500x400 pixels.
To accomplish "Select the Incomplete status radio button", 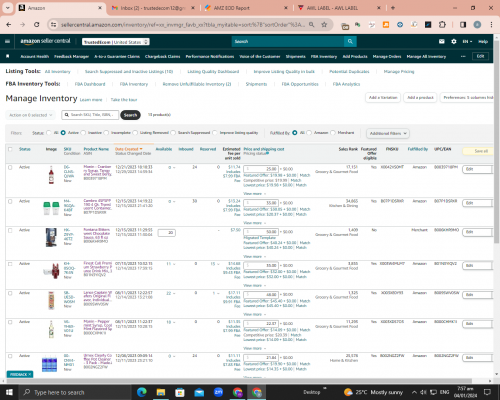I will pos(106,133).
